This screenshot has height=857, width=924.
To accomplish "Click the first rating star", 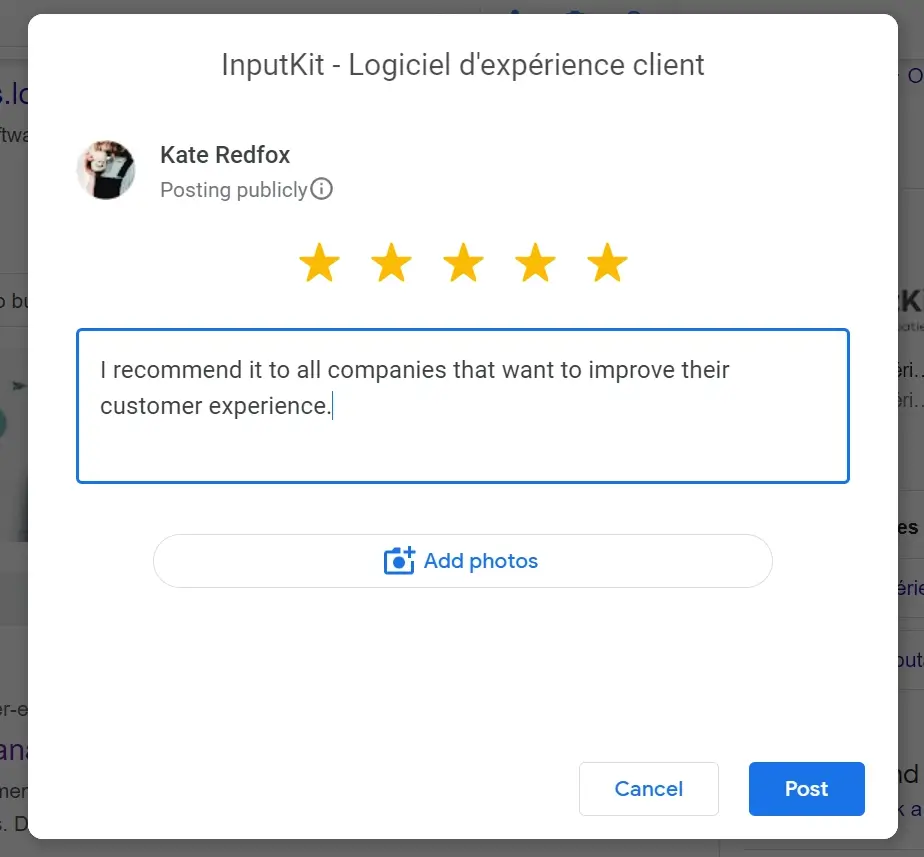I will point(319,263).
